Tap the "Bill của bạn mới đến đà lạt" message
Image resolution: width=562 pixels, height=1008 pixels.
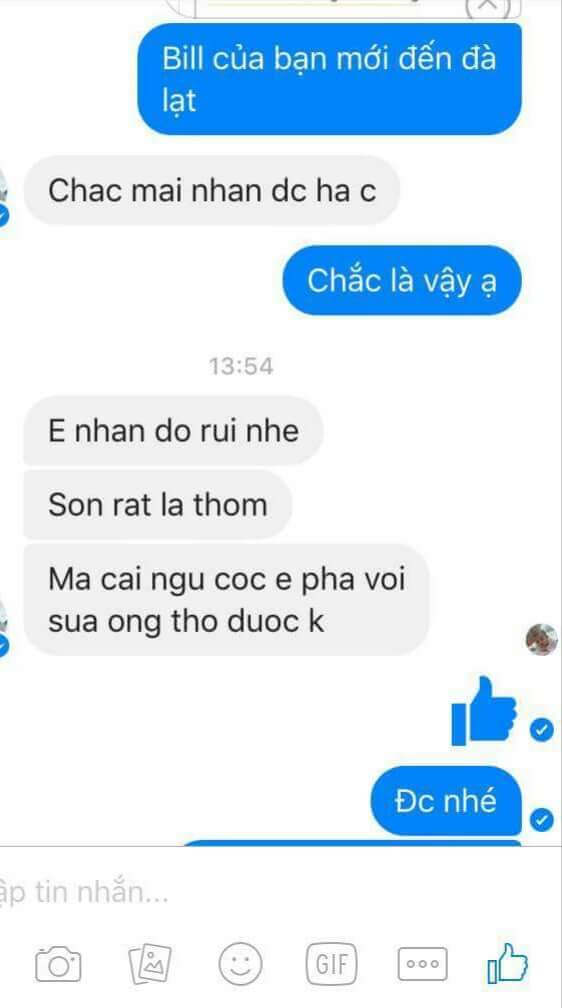click(330, 79)
